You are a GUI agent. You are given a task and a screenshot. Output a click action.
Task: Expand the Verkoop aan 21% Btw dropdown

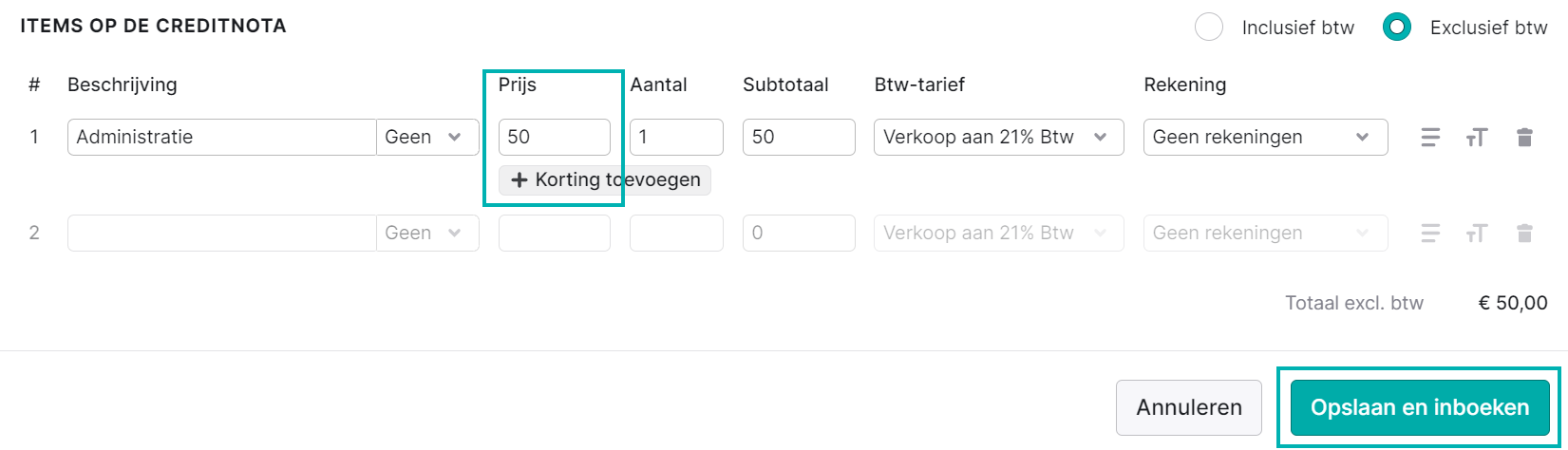[x=999, y=137]
